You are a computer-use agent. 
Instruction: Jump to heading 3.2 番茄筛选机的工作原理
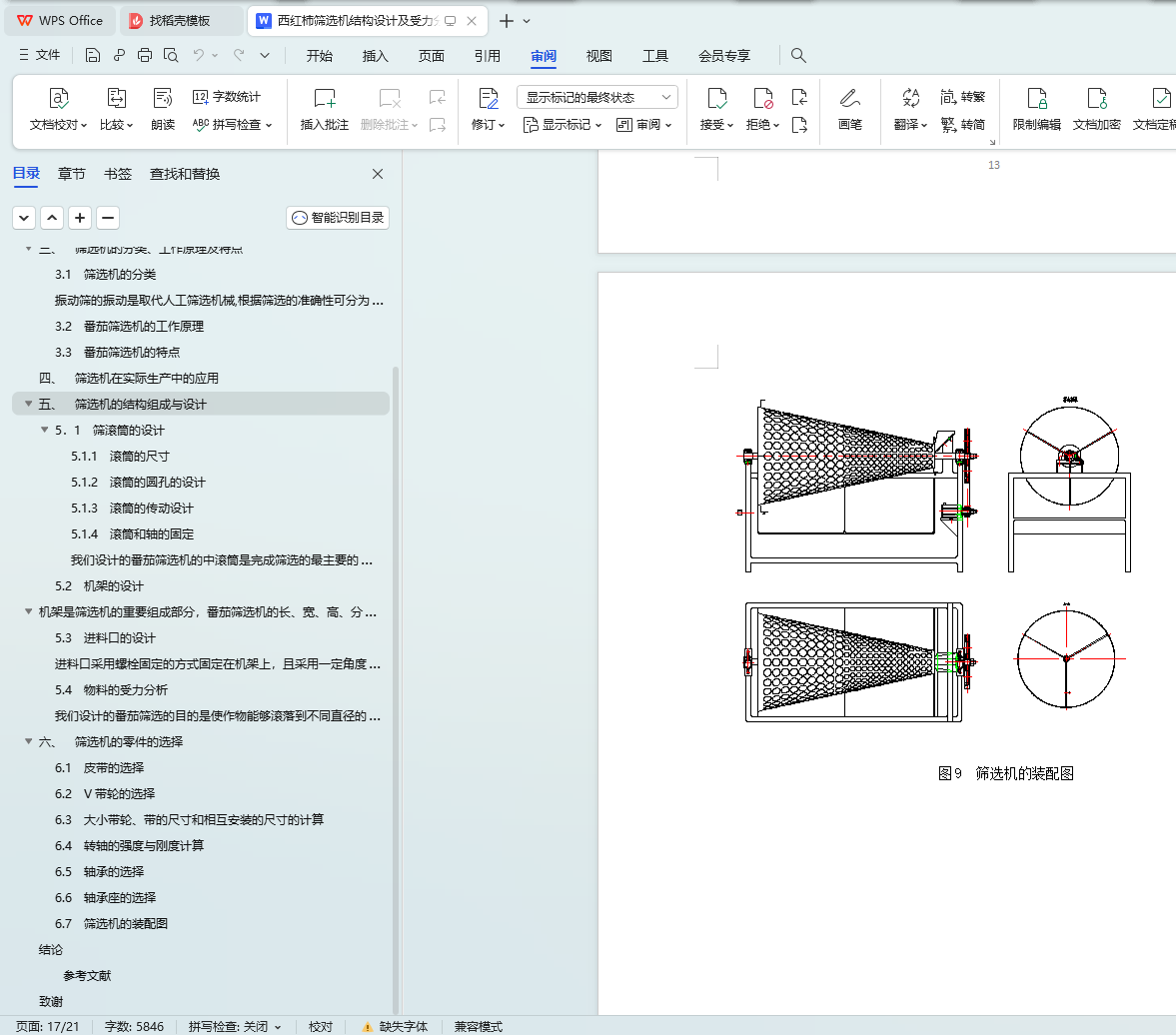129,327
